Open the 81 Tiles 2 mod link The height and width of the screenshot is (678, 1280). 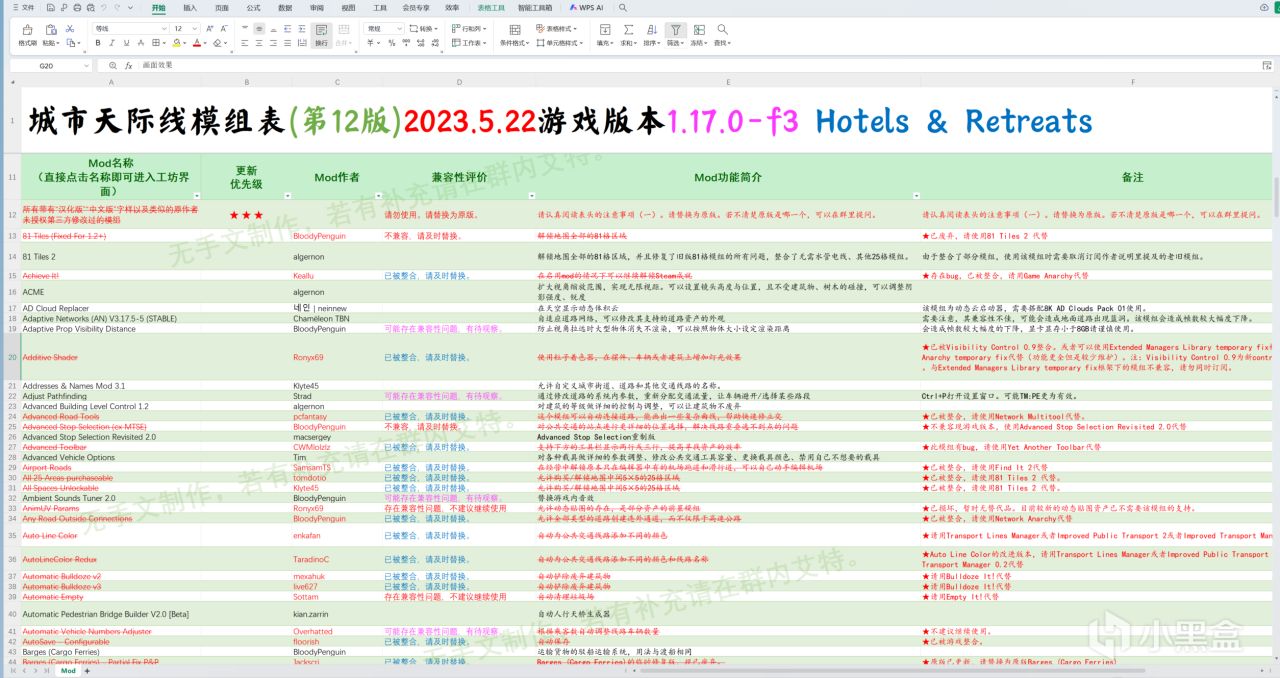[x=39, y=257]
